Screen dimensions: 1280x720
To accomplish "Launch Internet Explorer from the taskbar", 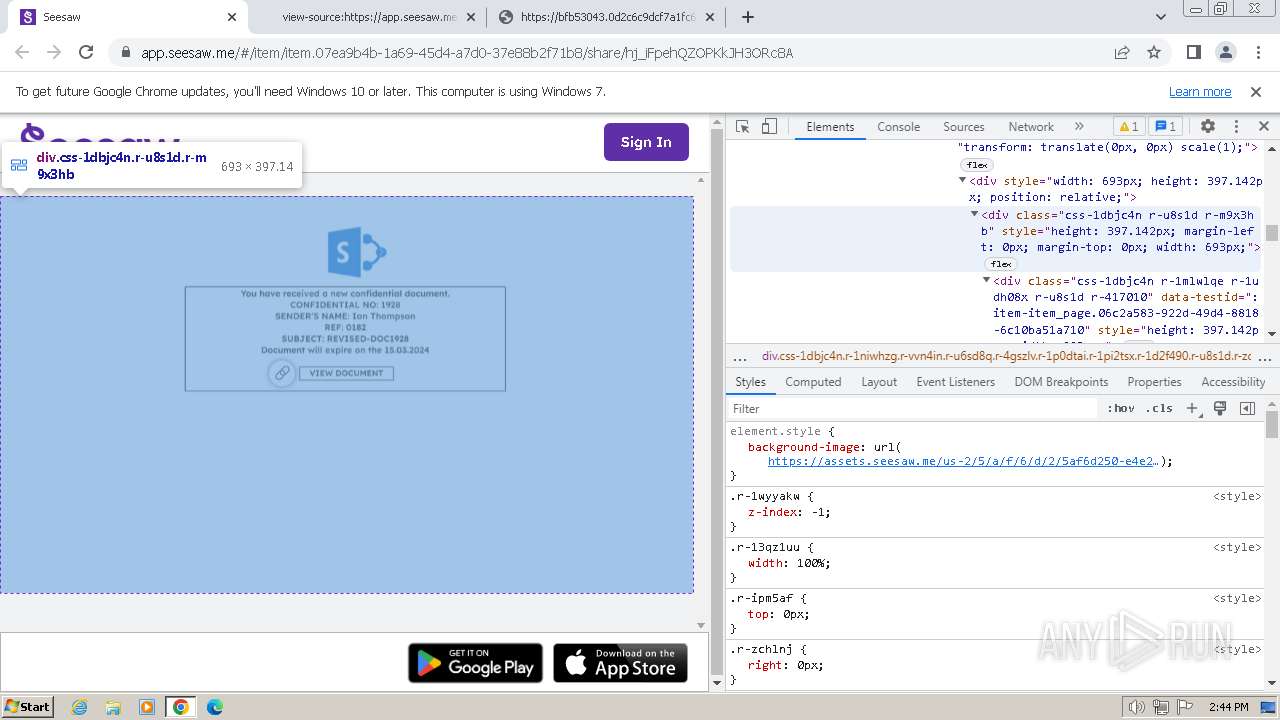I will pos(80,707).
